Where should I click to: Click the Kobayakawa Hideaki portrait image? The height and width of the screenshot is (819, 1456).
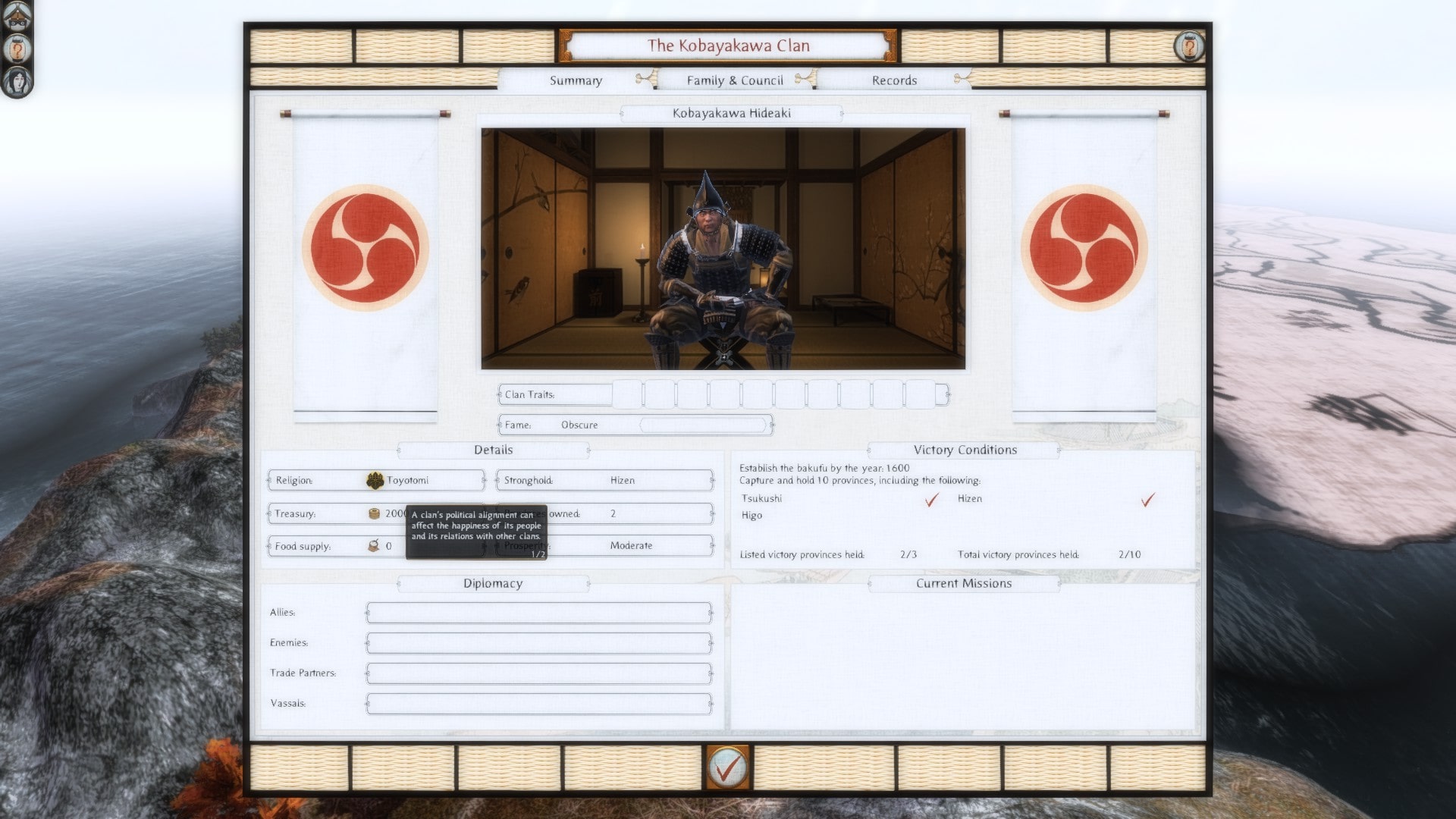pos(723,249)
